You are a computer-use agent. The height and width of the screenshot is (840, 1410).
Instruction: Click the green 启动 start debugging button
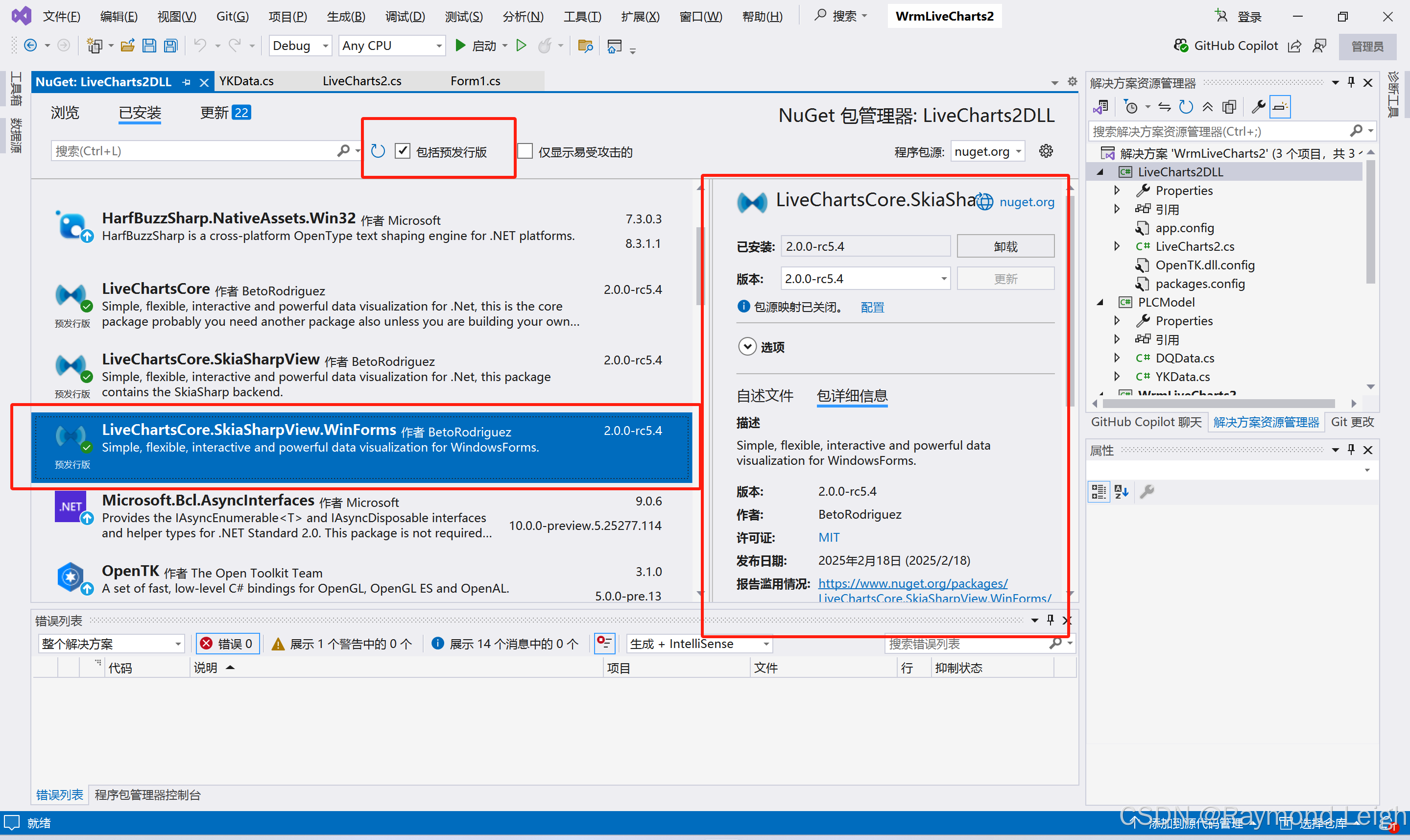[x=476, y=46]
